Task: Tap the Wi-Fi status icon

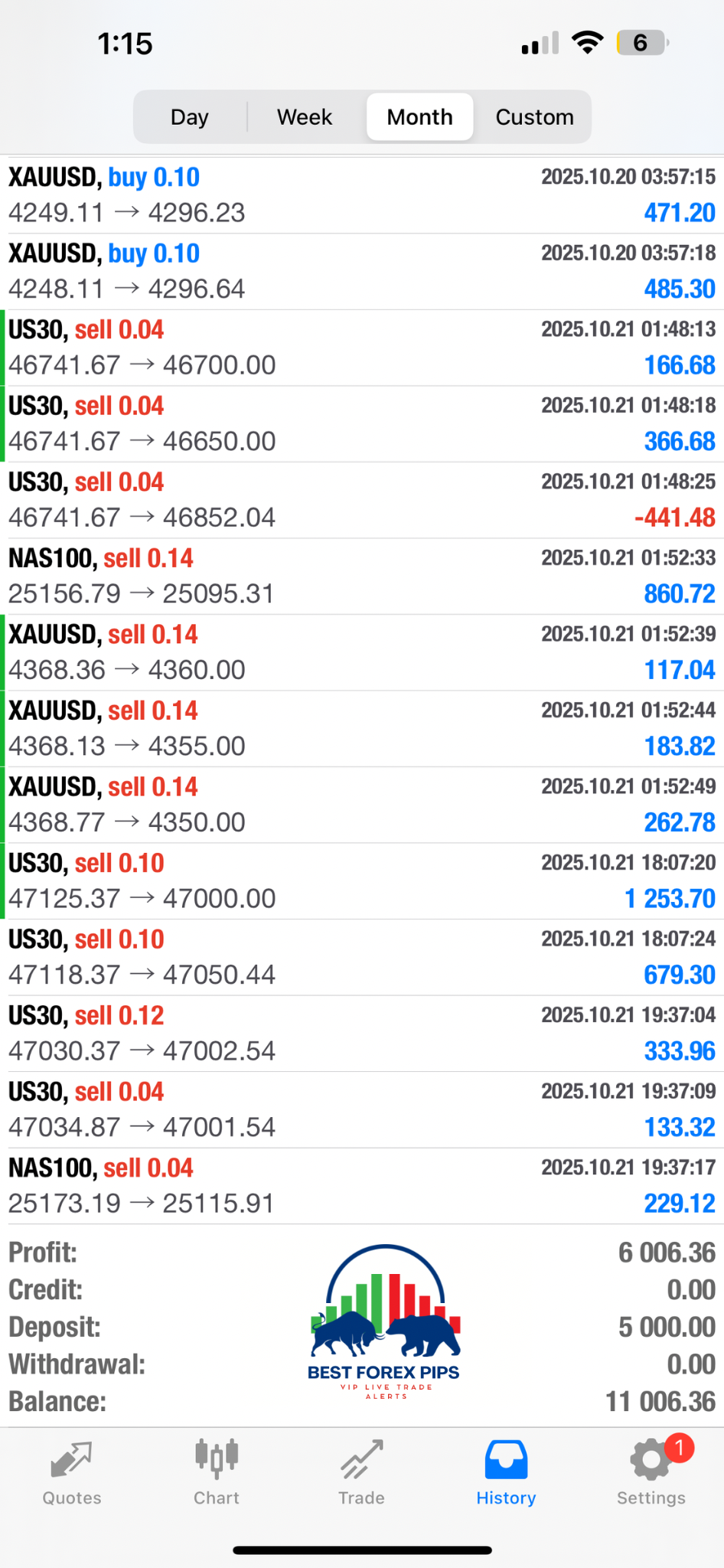Action: (587, 43)
